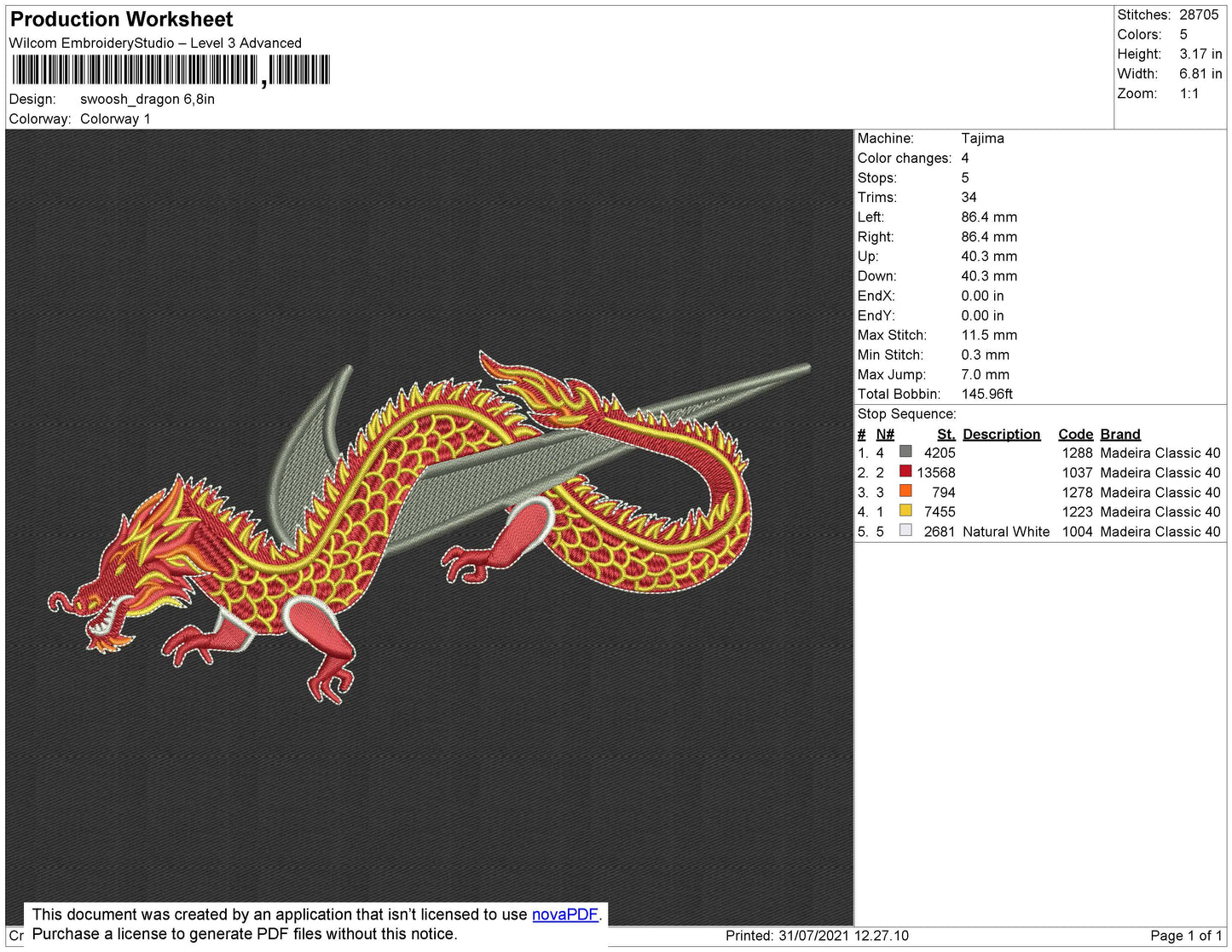
Task: Click the Brand column header
Action: coord(1119,434)
